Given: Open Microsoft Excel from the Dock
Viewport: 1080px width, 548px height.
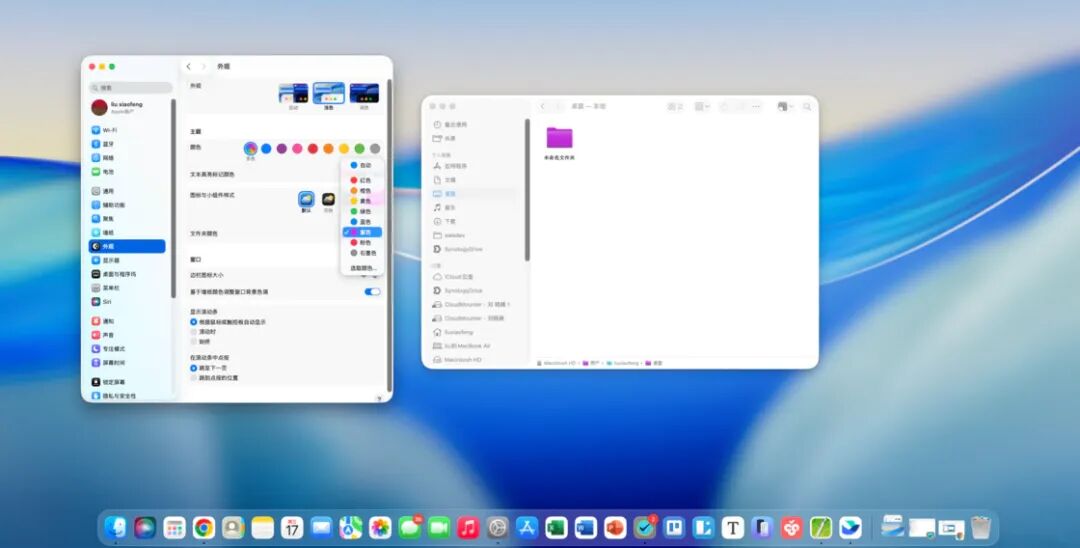Looking at the screenshot, I should [x=556, y=528].
